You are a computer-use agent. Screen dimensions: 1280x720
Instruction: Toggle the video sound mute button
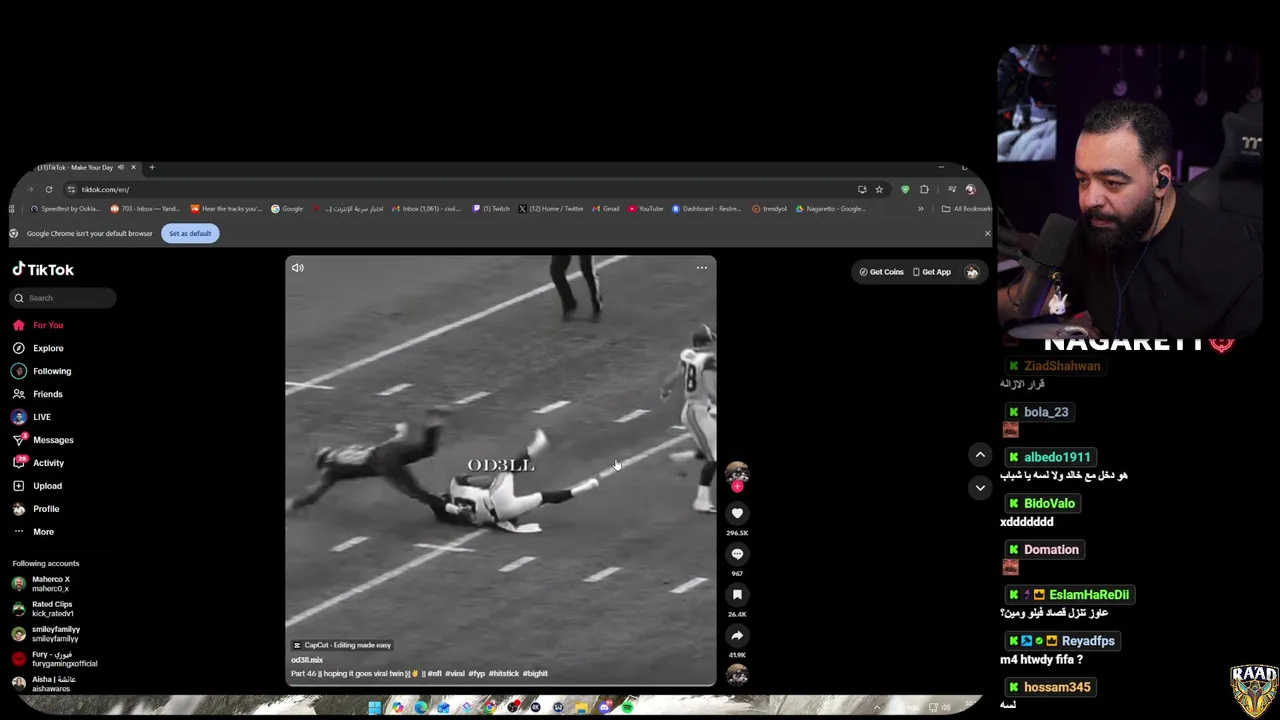point(298,268)
